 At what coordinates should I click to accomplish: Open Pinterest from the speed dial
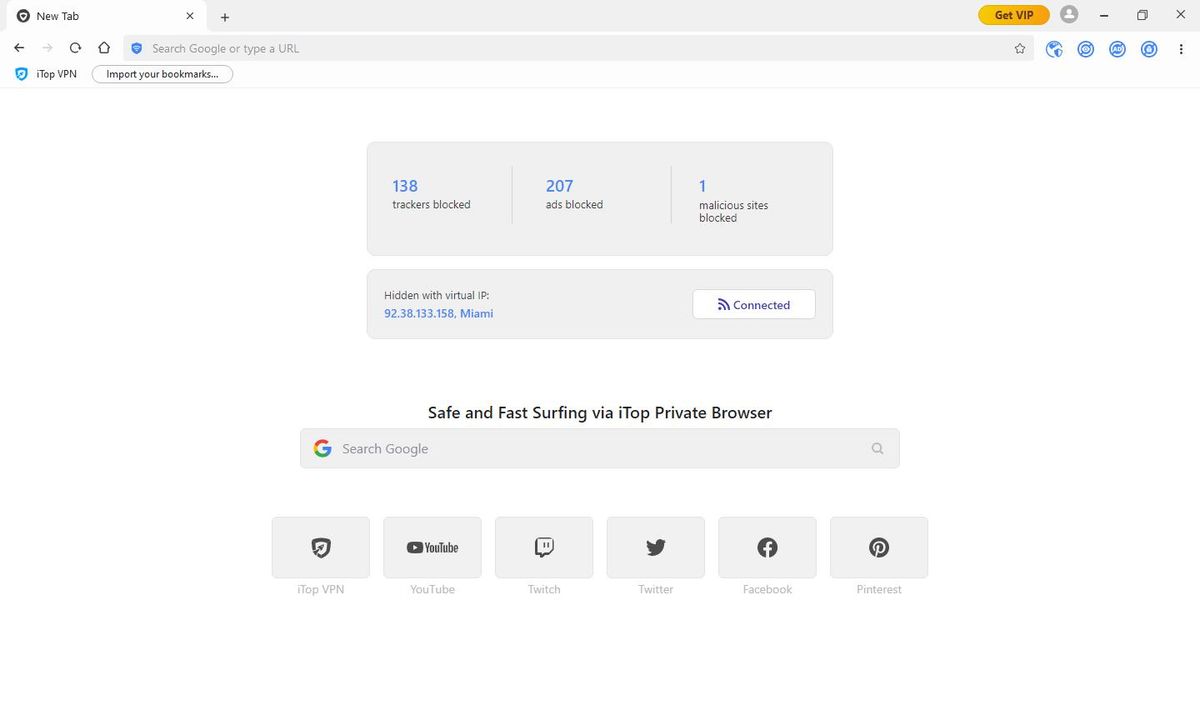point(878,547)
